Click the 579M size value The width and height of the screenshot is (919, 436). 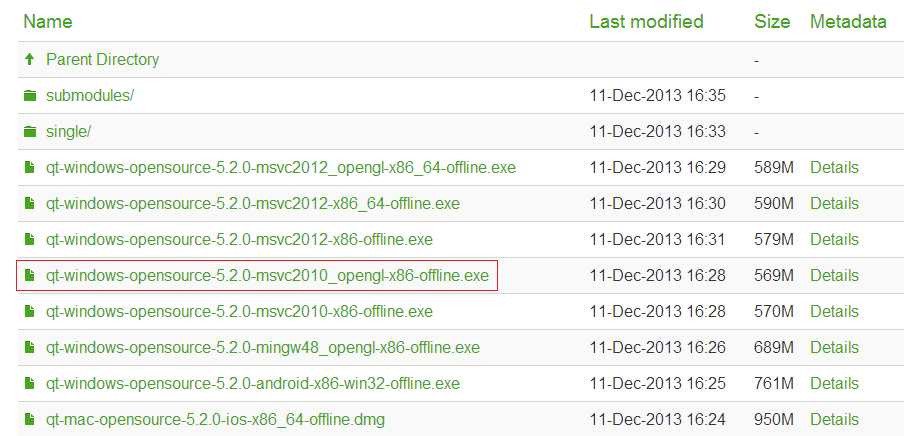[x=774, y=240]
